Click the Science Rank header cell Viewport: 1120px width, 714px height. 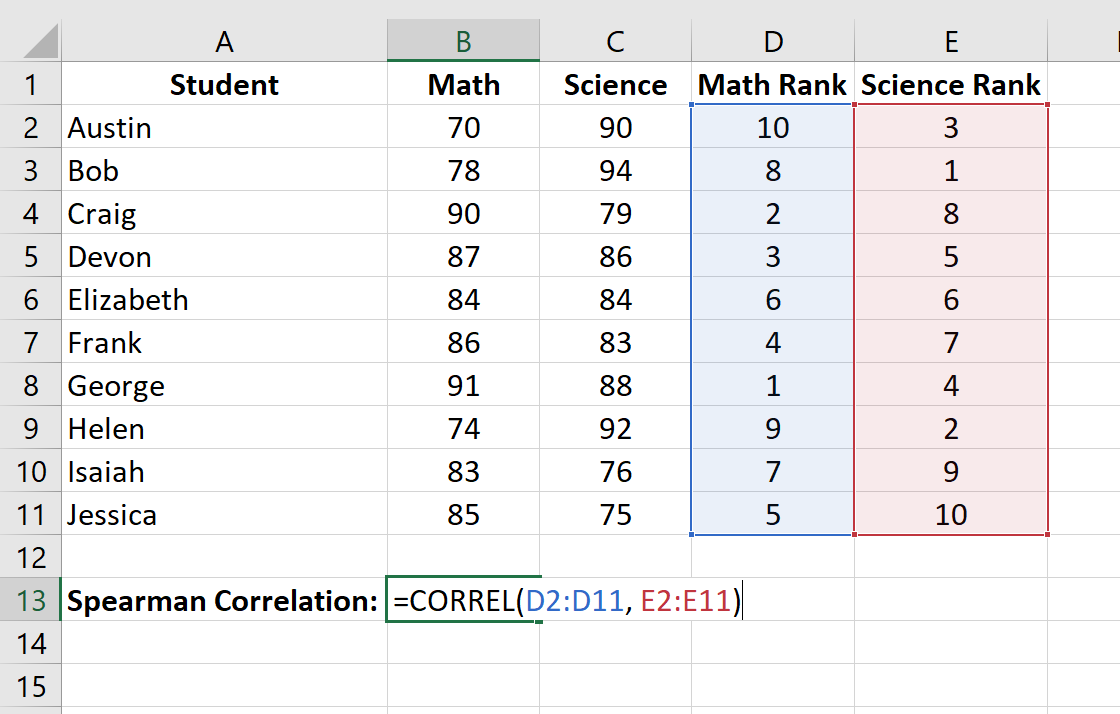point(951,84)
